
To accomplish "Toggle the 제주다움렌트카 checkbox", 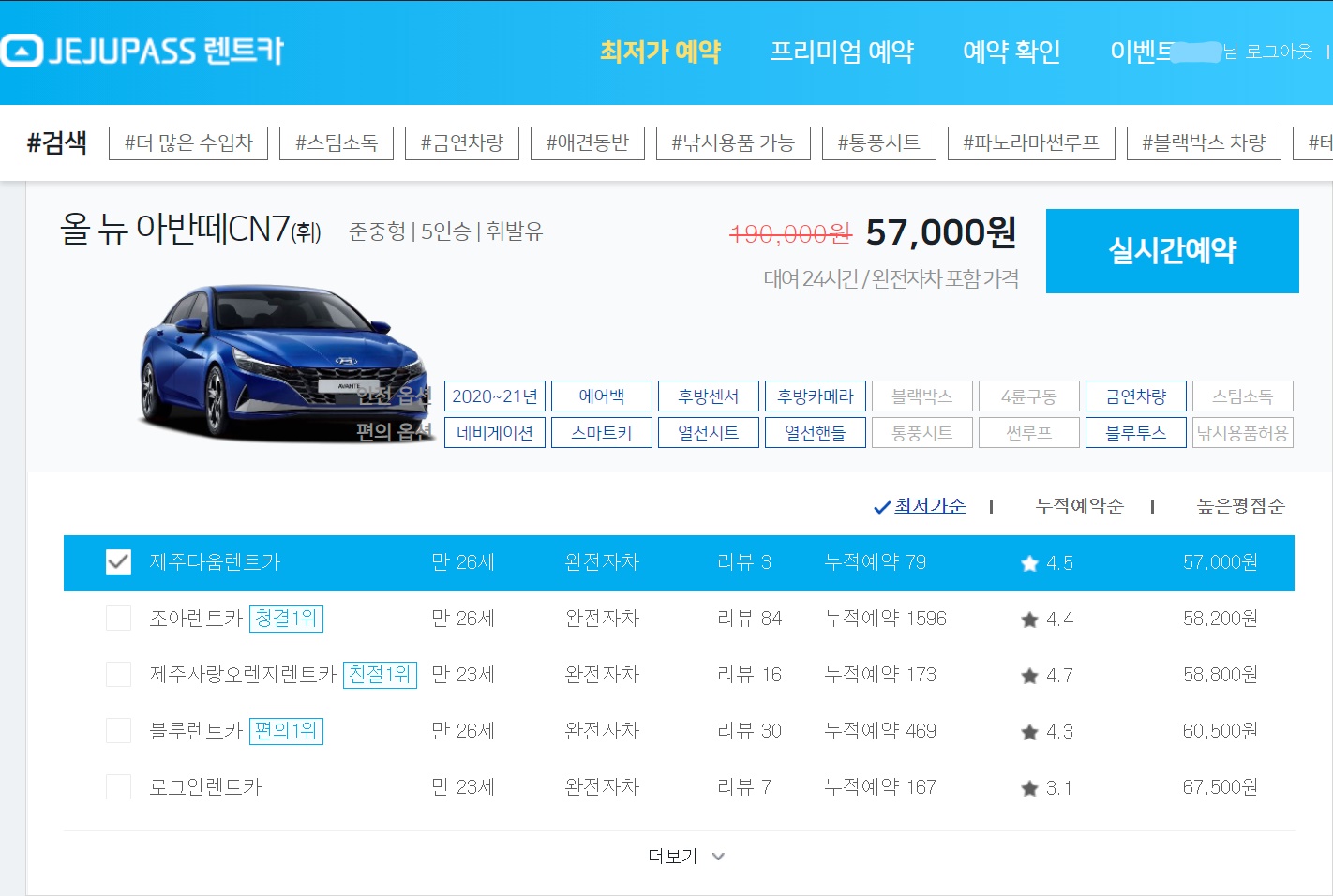I will pyautogui.click(x=118, y=562).
